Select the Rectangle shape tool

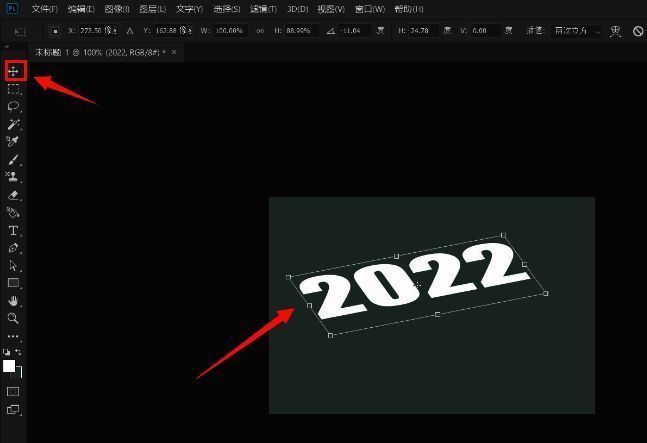tap(13, 283)
